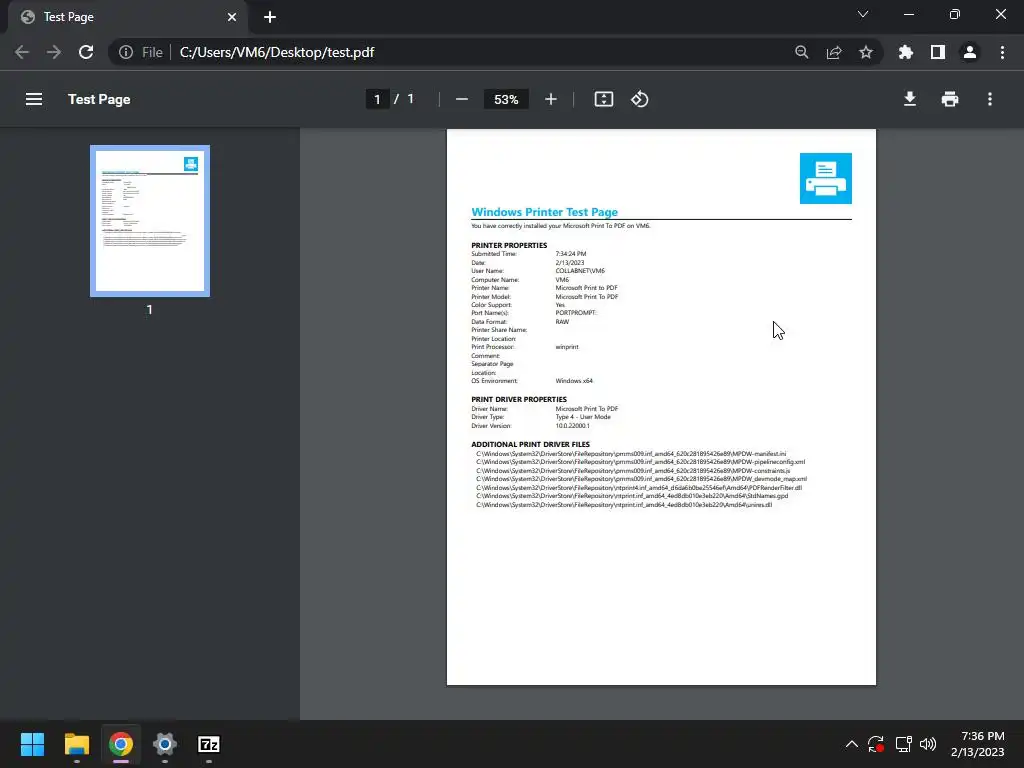Open PDF viewer more actions menu
This screenshot has width=1024, height=768.
[x=990, y=99]
